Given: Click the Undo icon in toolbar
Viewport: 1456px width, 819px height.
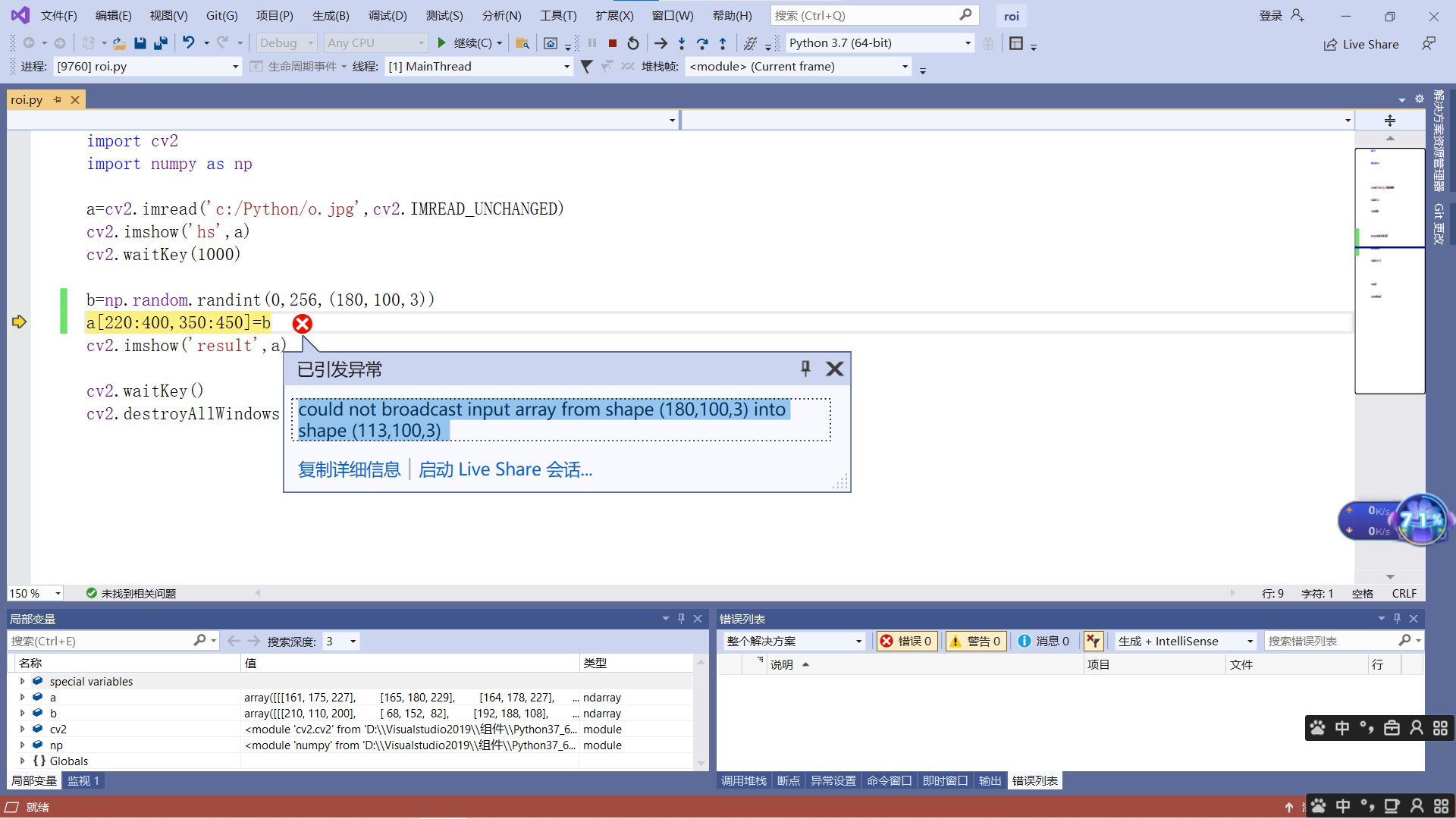Looking at the screenshot, I should 188,43.
